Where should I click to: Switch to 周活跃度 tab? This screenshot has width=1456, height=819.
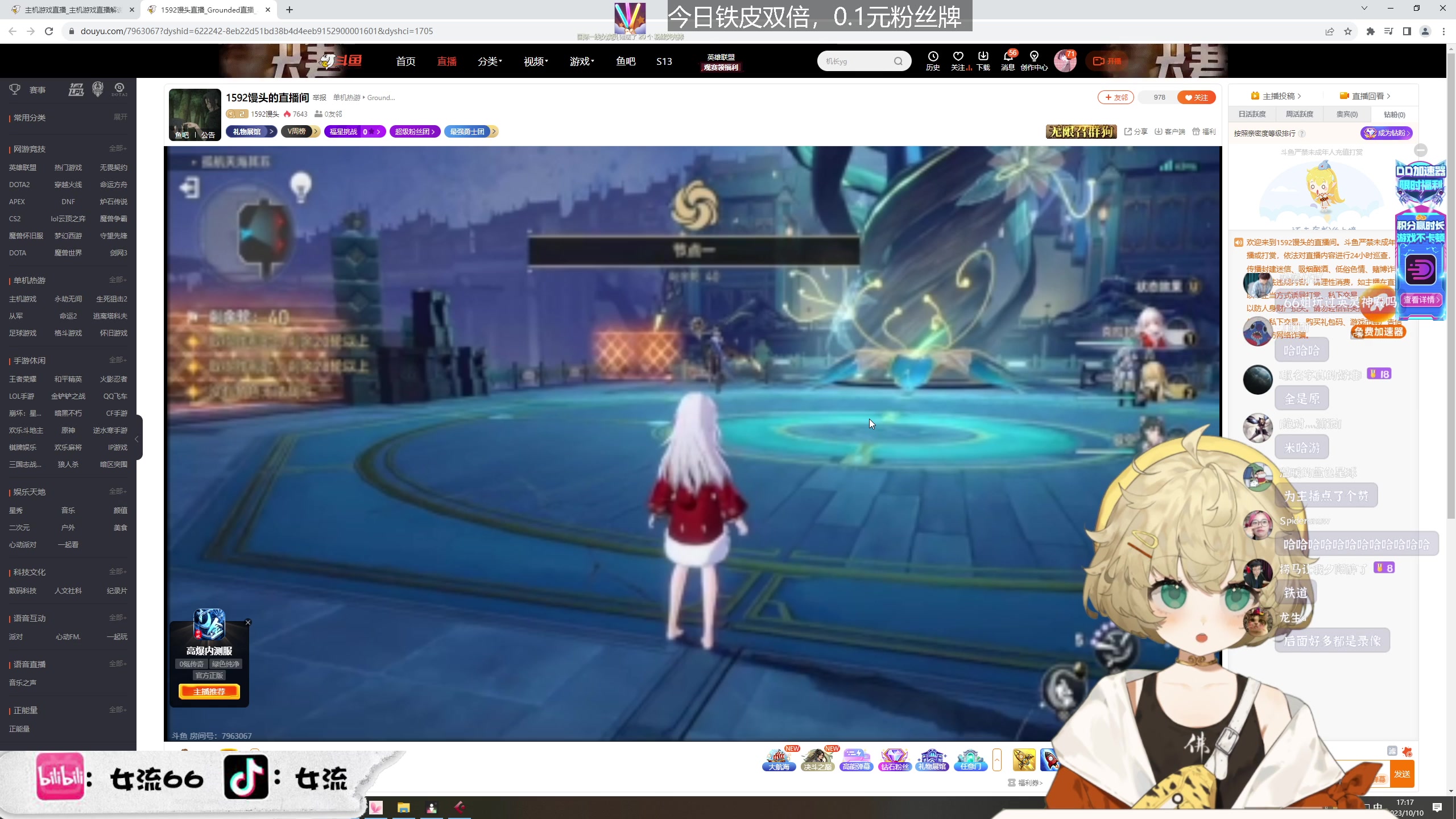click(x=1299, y=114)
